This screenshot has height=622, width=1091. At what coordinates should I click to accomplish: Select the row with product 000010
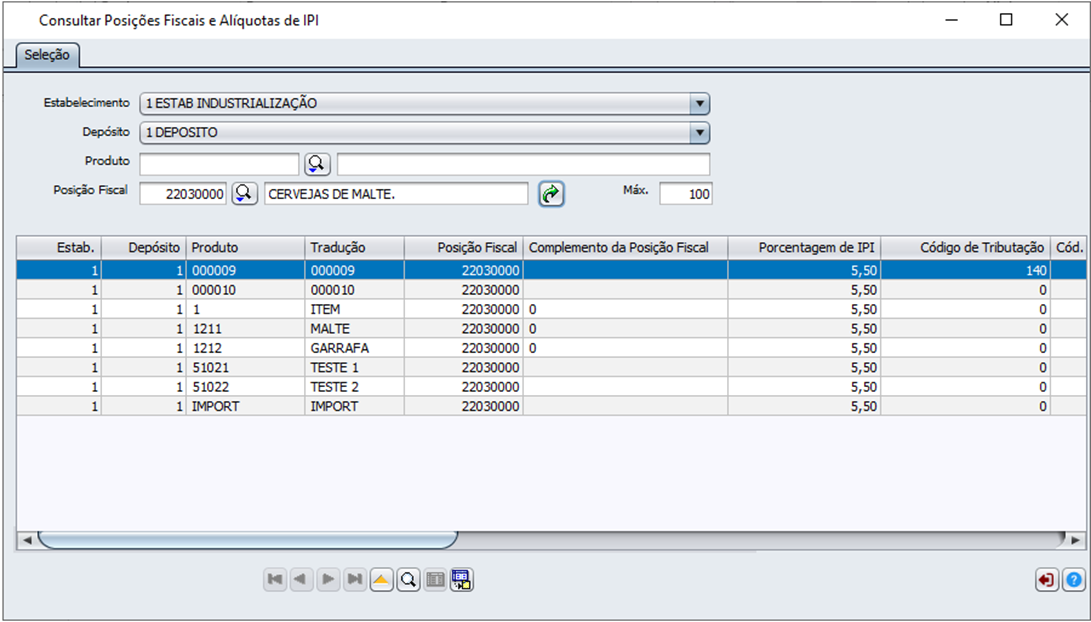pyautogui.click(x=551, y=289)
